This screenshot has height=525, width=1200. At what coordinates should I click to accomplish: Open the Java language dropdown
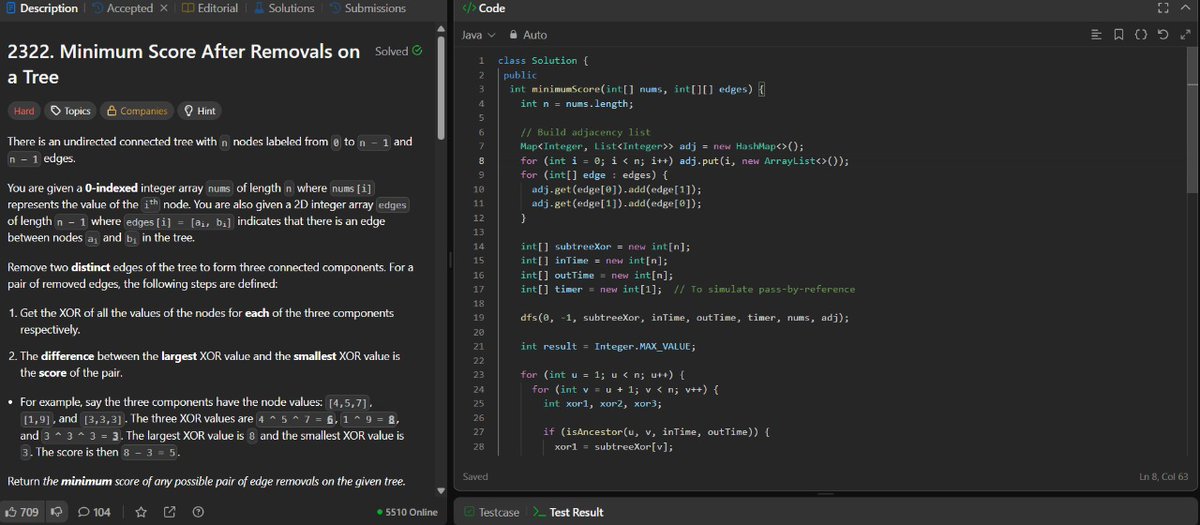(x=478, y=35)
